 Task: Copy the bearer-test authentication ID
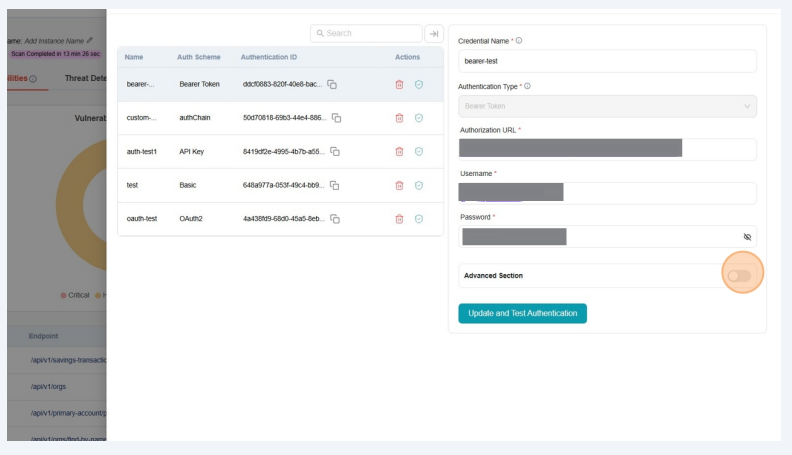[332, 84]
